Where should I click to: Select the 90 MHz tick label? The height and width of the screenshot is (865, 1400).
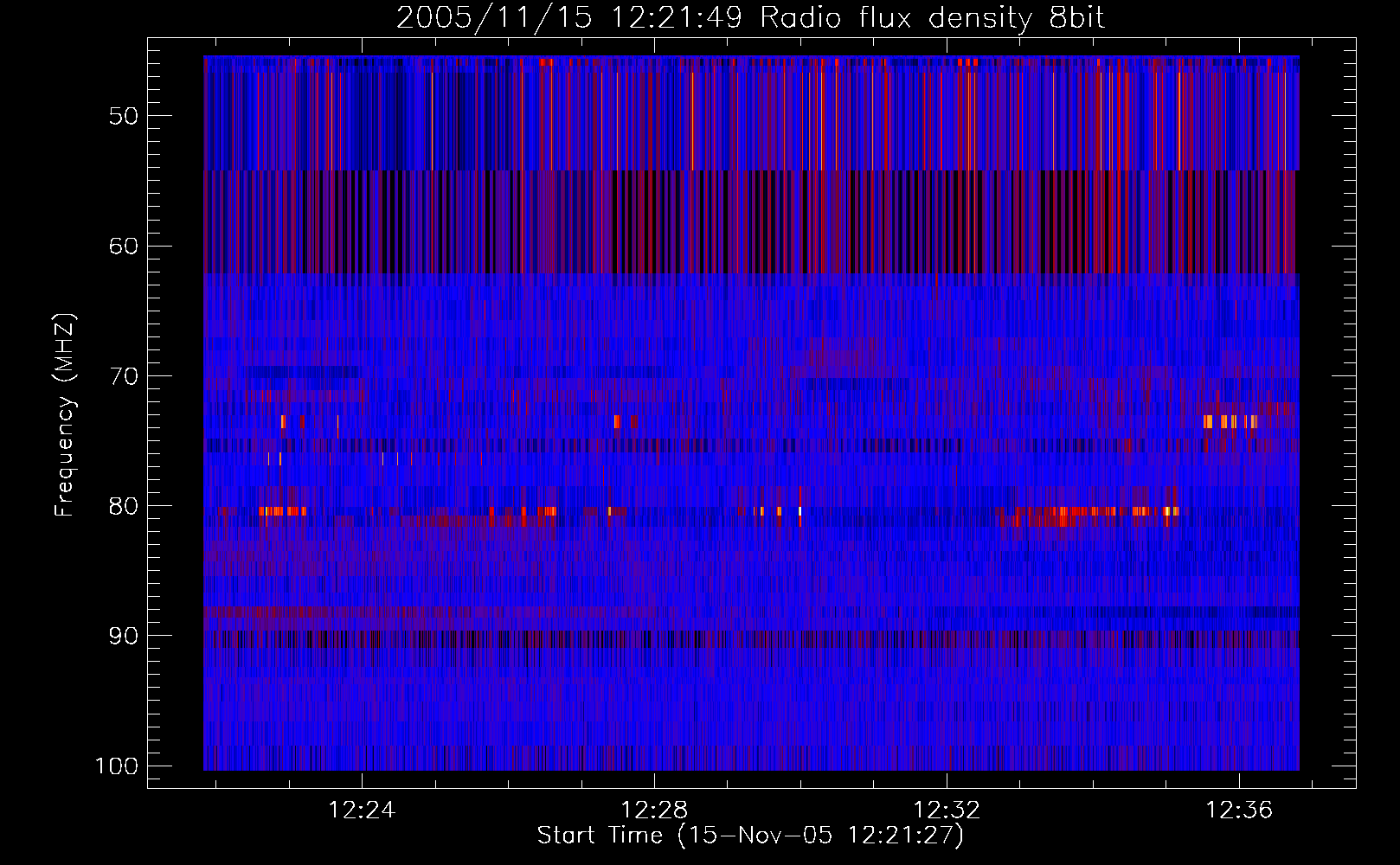(124, 636)
